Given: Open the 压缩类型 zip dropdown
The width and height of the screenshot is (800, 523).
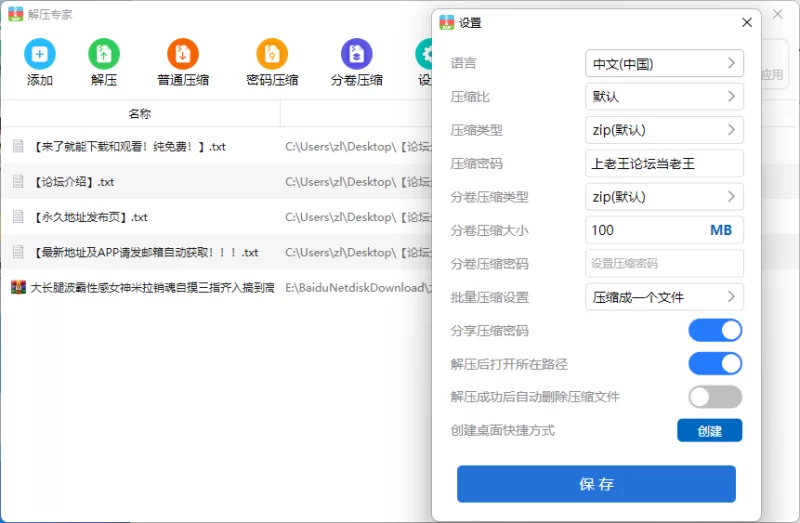Looking at the screenshot, I should [x=664, y=130].
